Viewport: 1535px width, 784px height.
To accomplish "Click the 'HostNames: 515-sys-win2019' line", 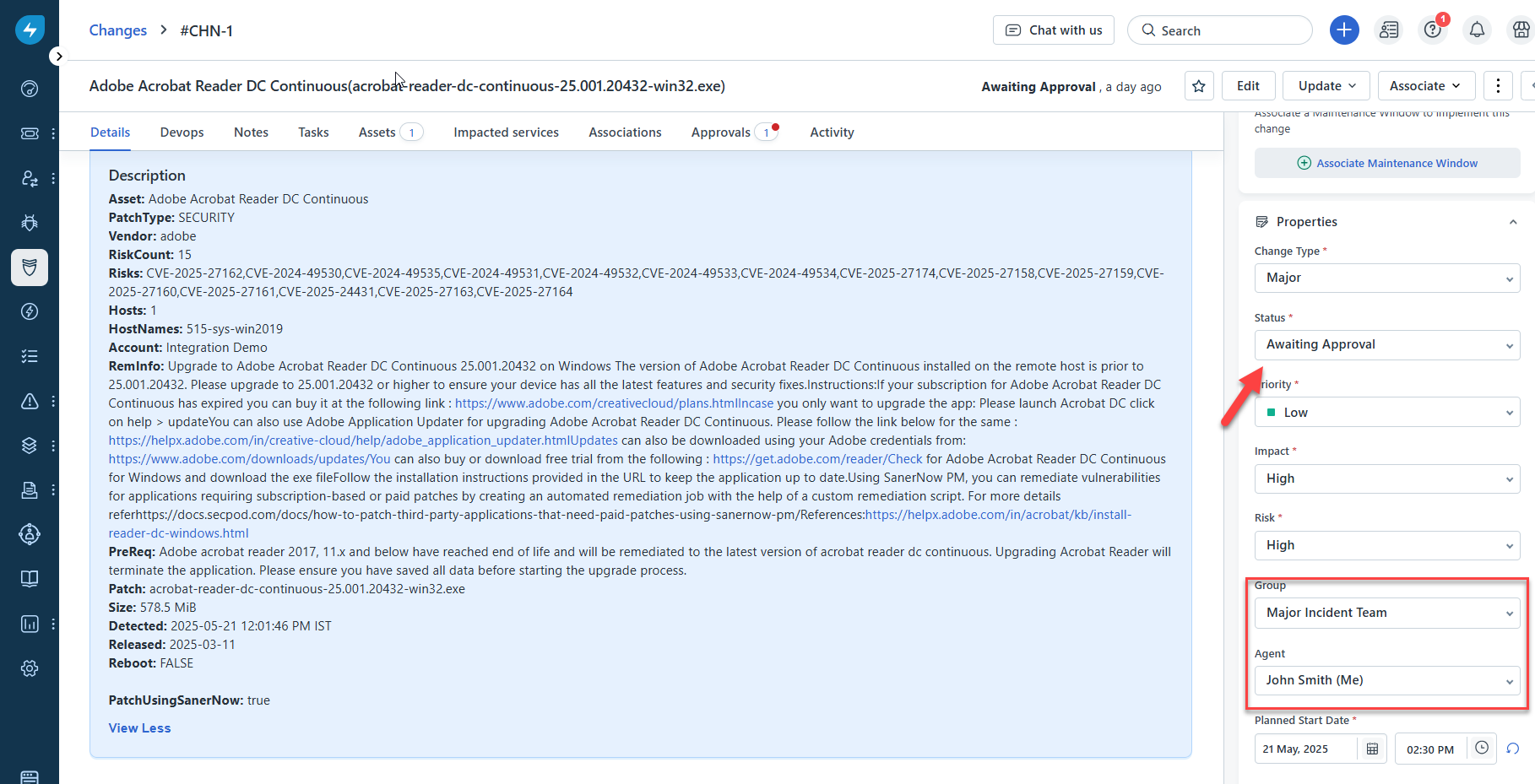I will pos(196,329).
